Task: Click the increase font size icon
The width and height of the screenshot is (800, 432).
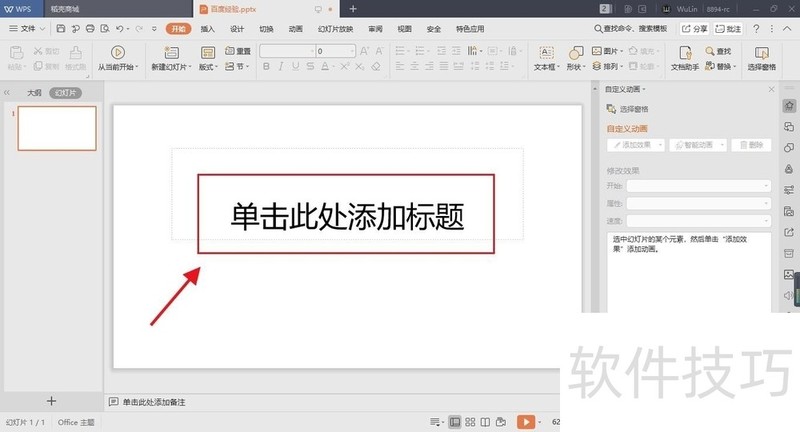Action: 364,51
